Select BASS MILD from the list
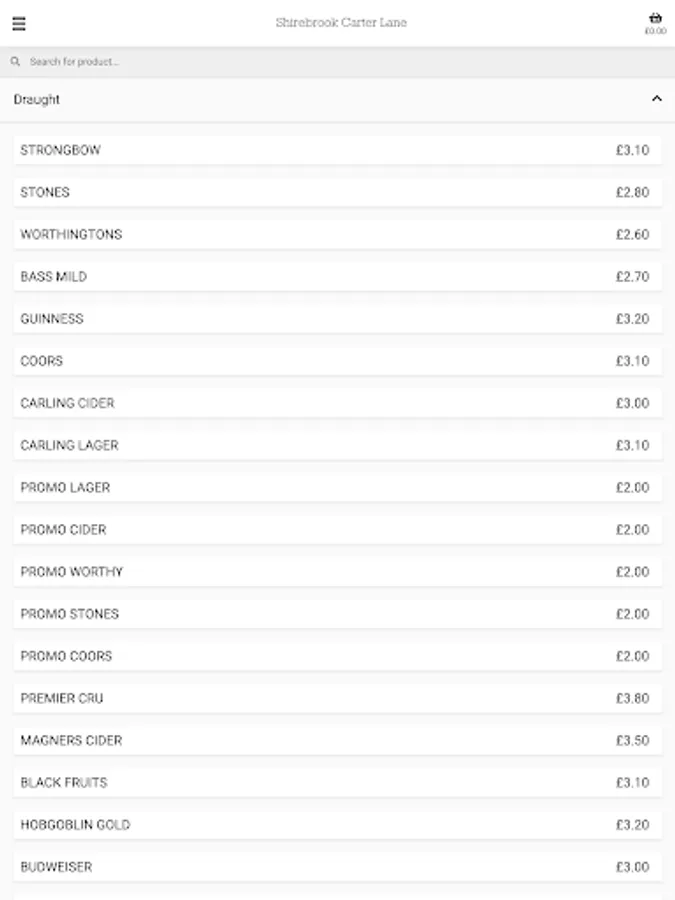Screen dimensions: 675x900 tap(337, 276)
